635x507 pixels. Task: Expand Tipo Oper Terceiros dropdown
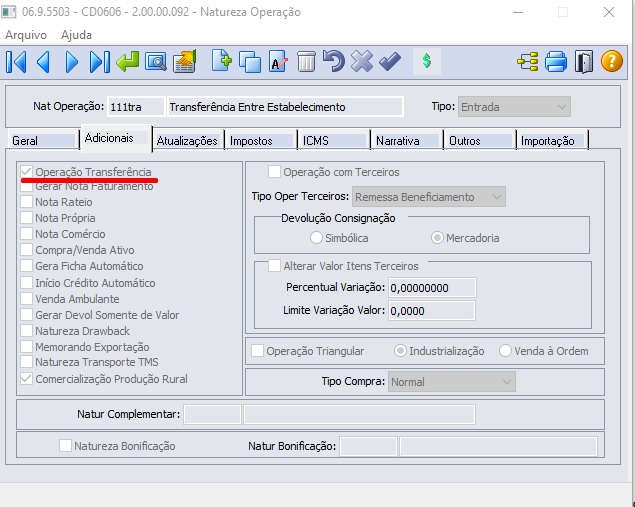pos(429,197)
